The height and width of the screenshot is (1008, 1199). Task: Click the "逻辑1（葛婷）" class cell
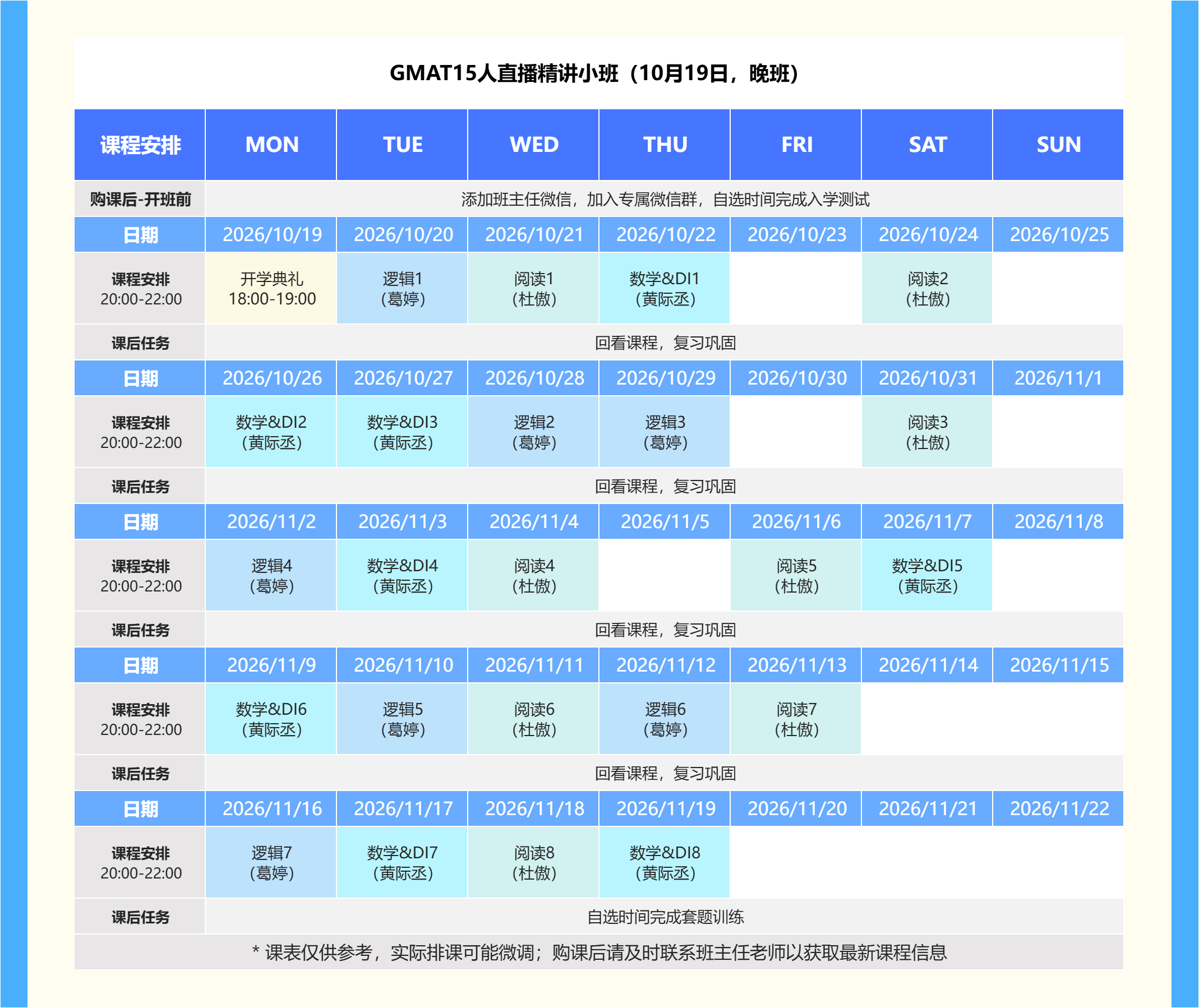[x=402, y=288]
